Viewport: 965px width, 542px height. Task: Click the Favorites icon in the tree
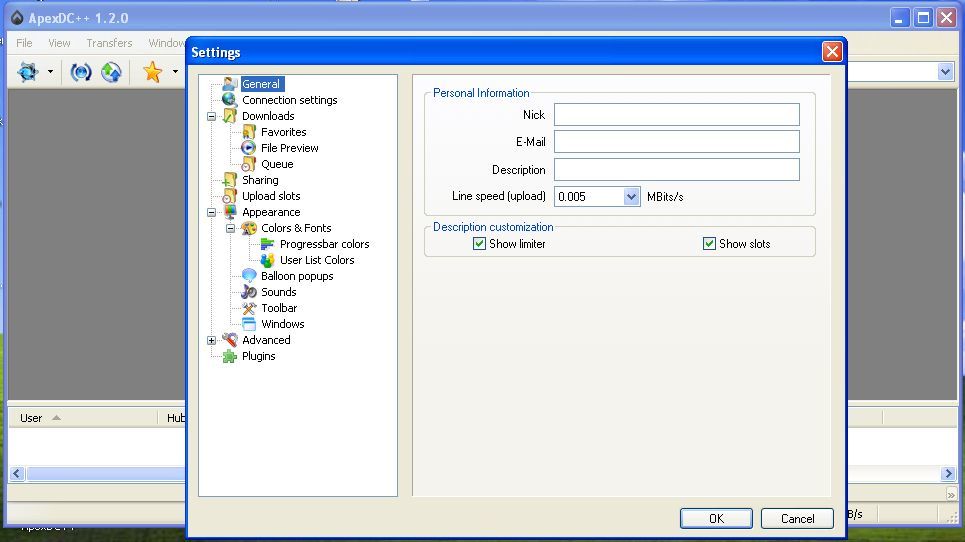249,132
